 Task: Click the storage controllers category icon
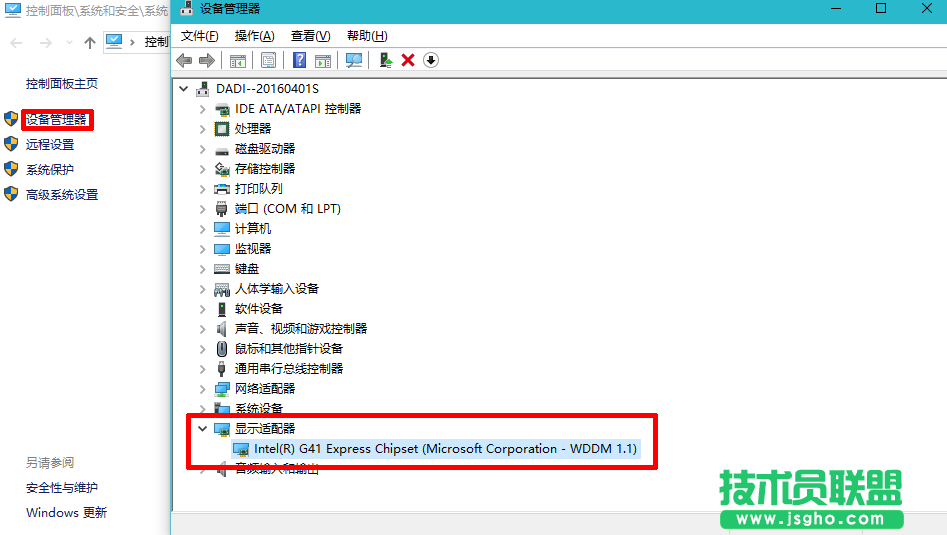(x=222, y=169)
